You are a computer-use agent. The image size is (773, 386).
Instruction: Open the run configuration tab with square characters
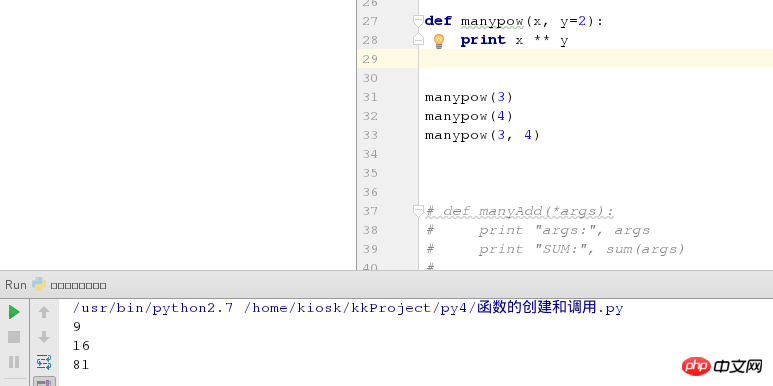[78, 285]
